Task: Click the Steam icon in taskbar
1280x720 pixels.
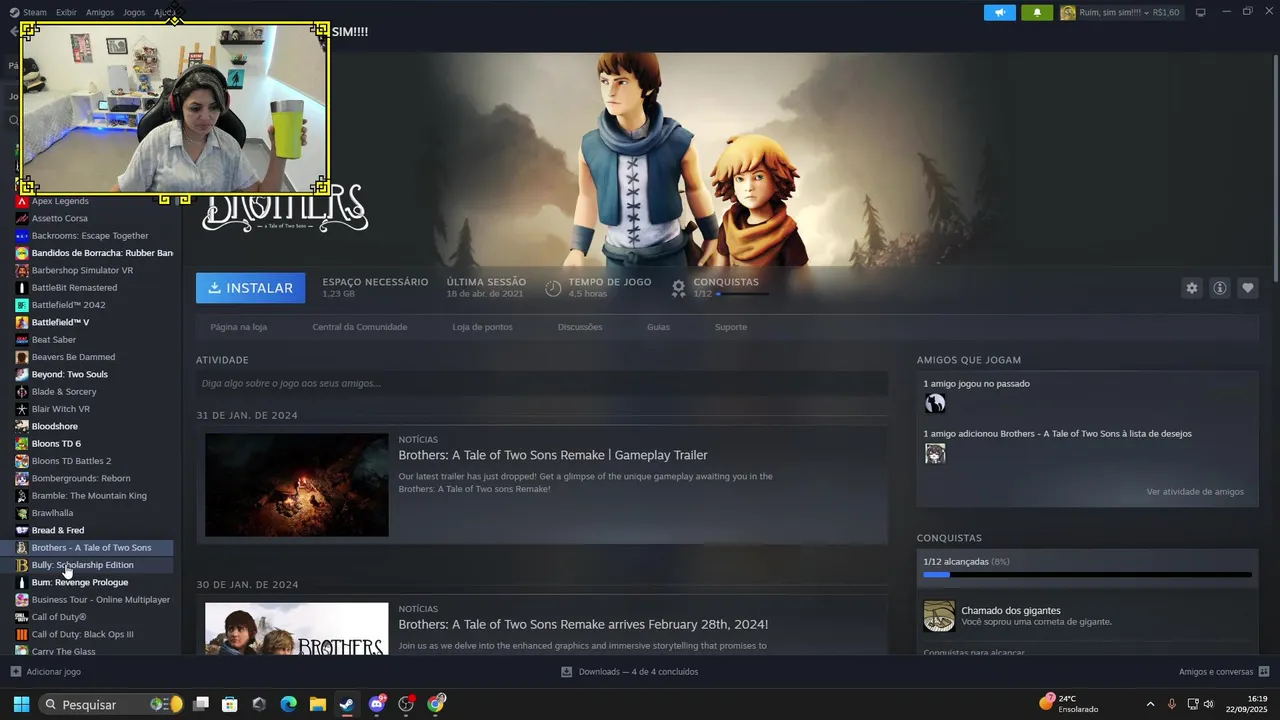Action: click(x=347, y=704)
